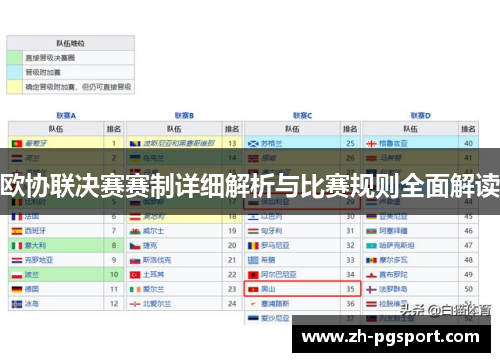Screen dimensions: 500x362
Task: Click the Slovakia flag icon beside 斯洛伐克
Action: pos(135,260)
